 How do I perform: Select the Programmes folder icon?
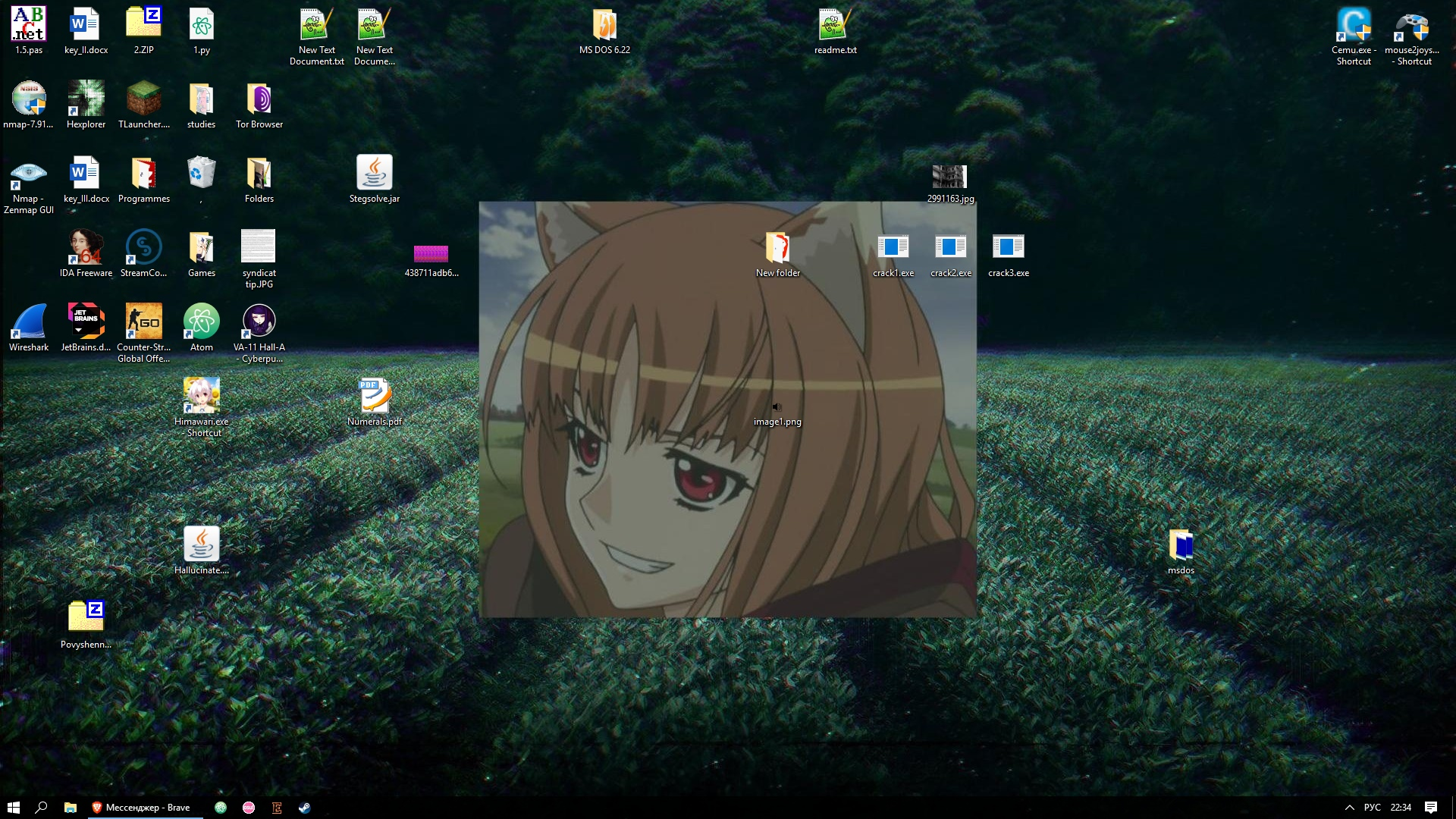click(143, 173)
